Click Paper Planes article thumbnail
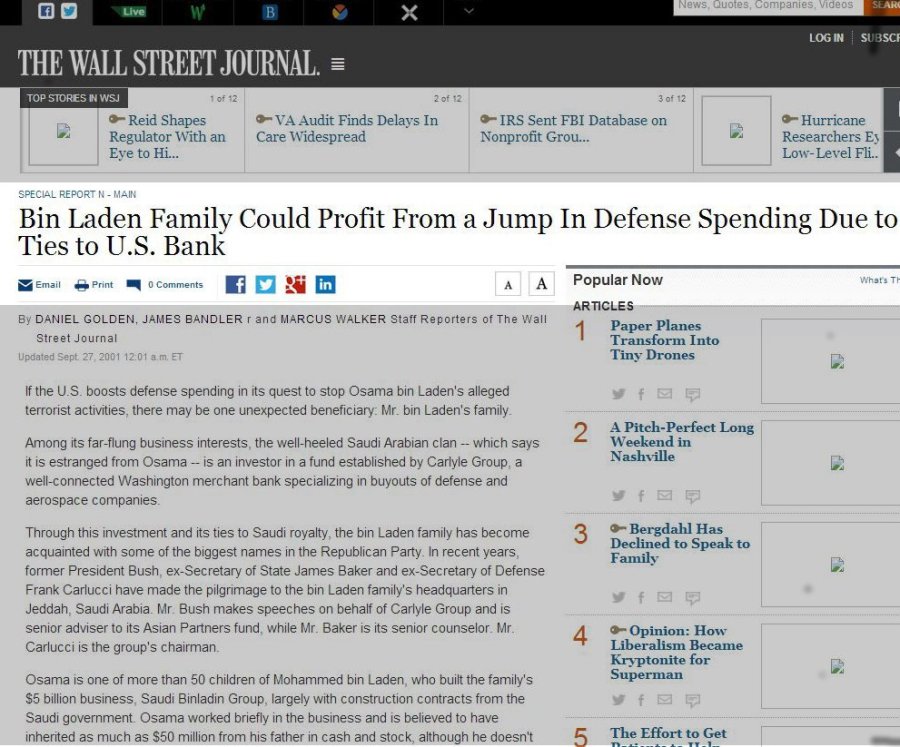Viewport: 900px width, 747px height. 830,361
